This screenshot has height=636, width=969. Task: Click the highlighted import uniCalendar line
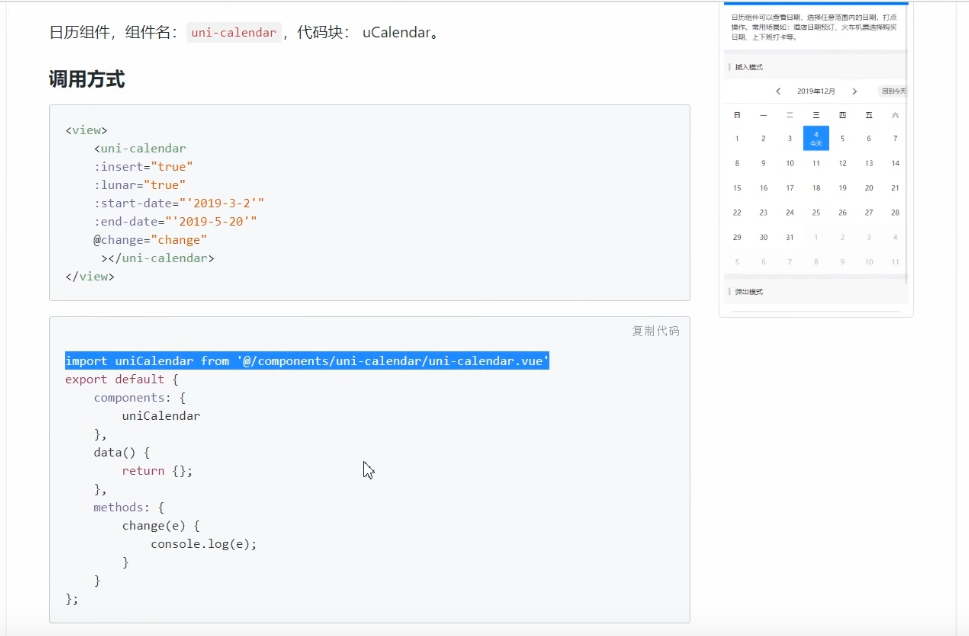coord(307,361)
